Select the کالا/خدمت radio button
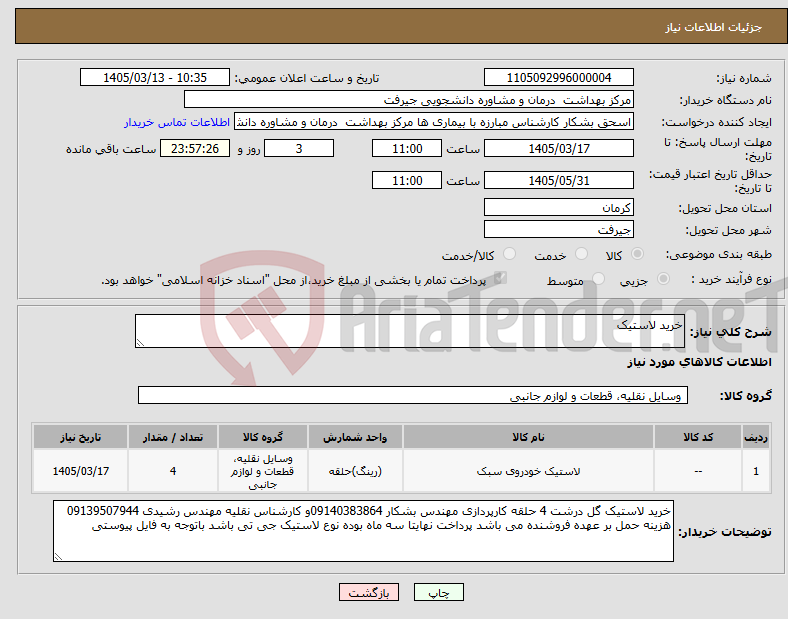788x619 pixels. tap(510, 254)
